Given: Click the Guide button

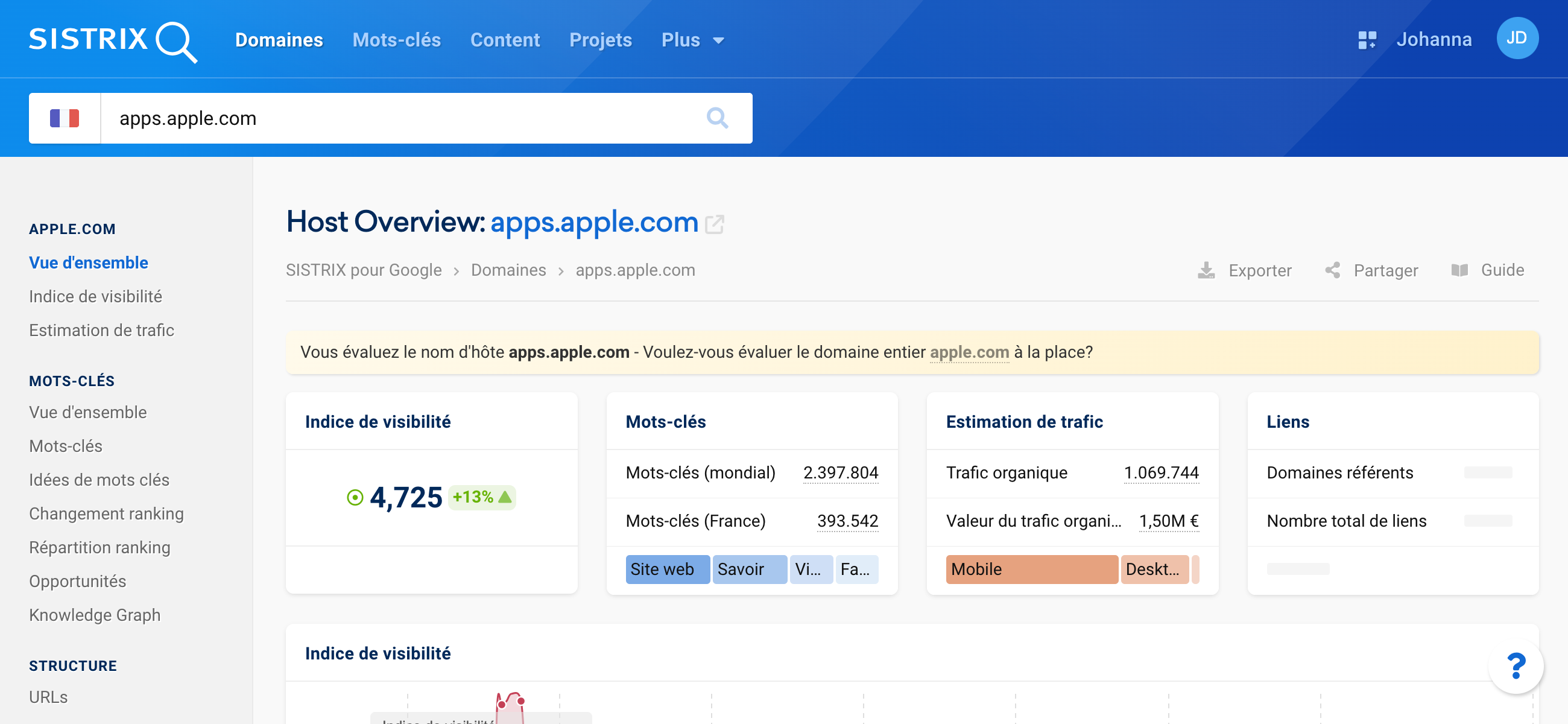Looking at the screenshot, I should [1488, 270].
